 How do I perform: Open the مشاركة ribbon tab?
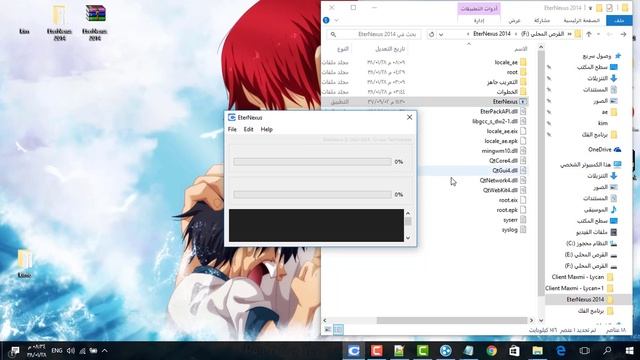tap(542, 20)
